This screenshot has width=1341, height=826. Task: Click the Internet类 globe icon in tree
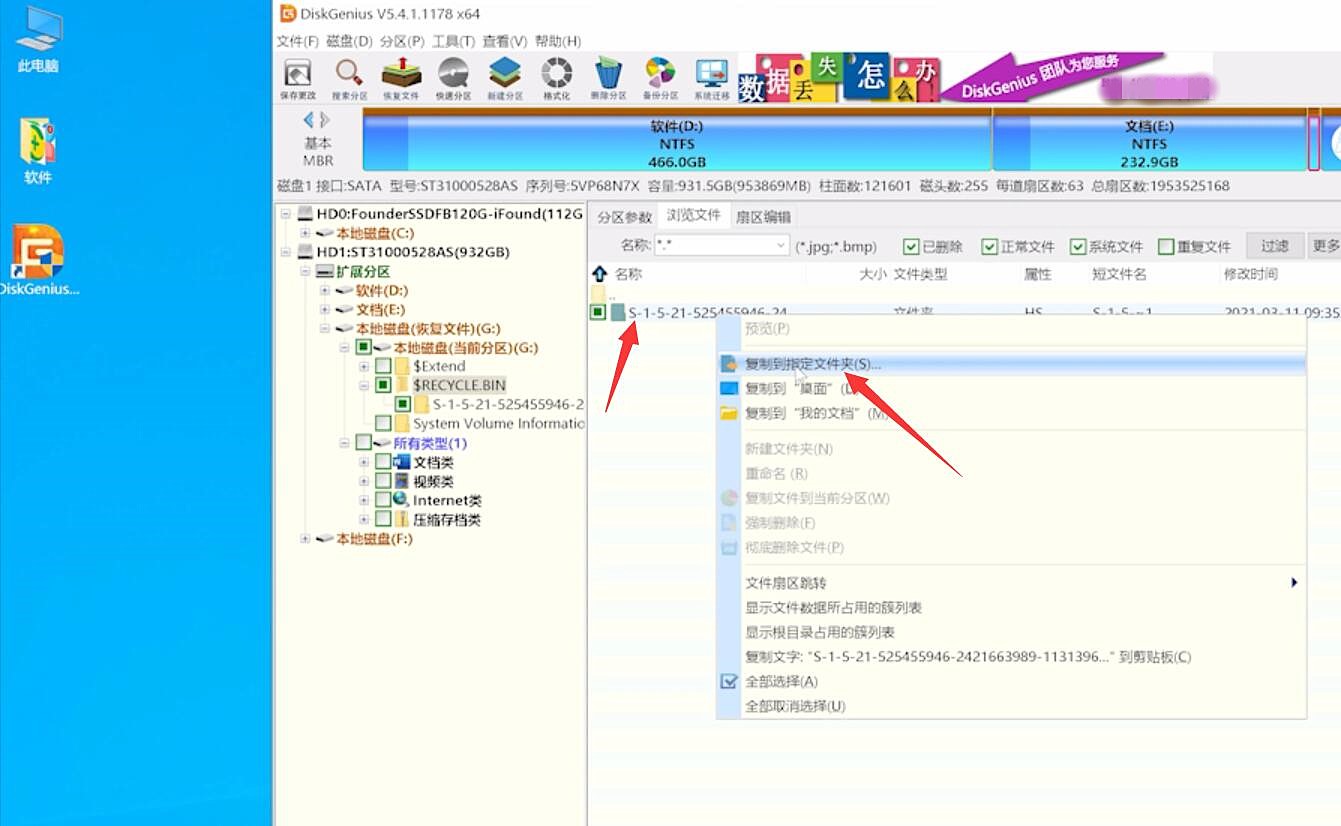click(401, 499)
